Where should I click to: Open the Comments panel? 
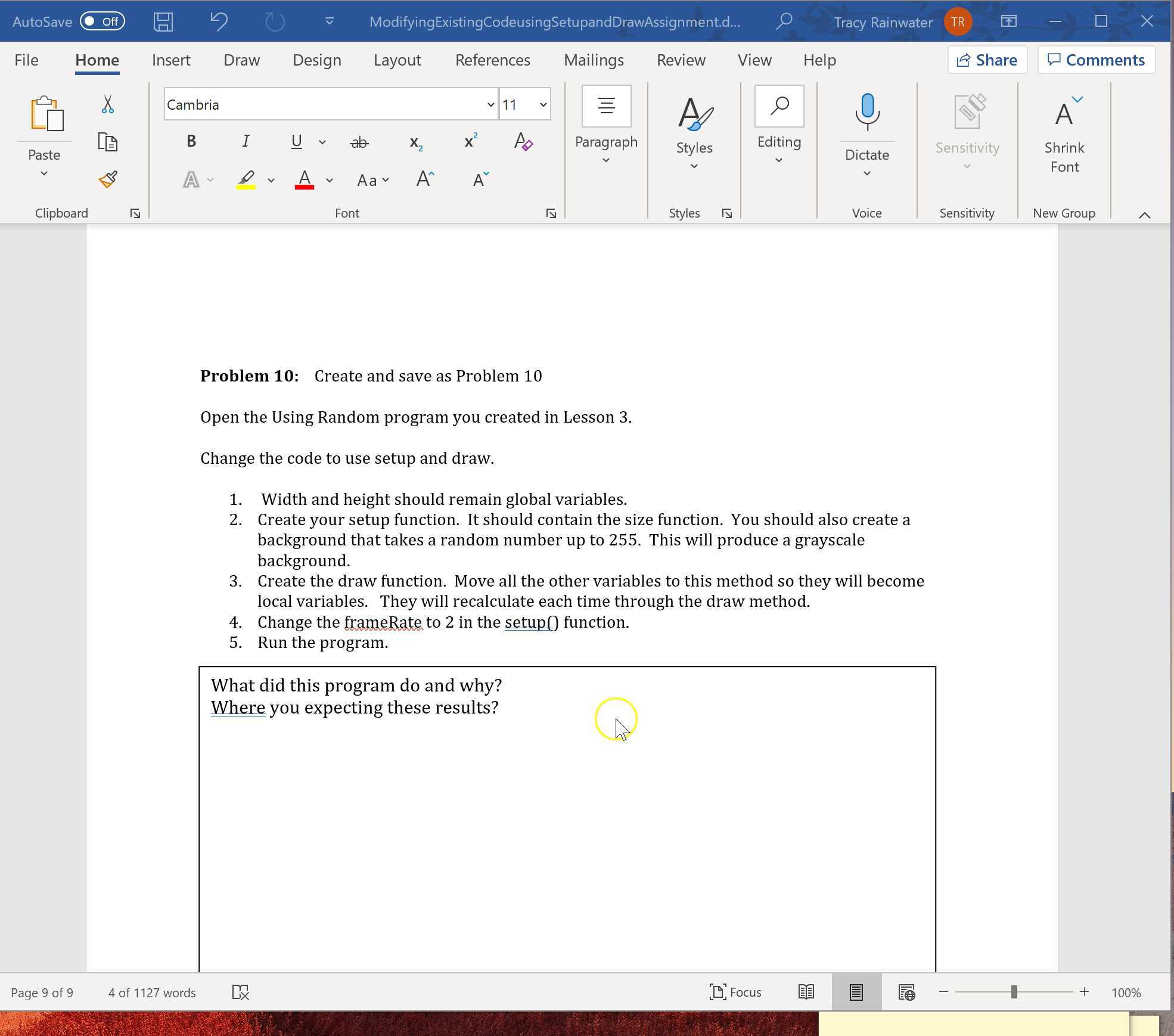point(1096,60)
